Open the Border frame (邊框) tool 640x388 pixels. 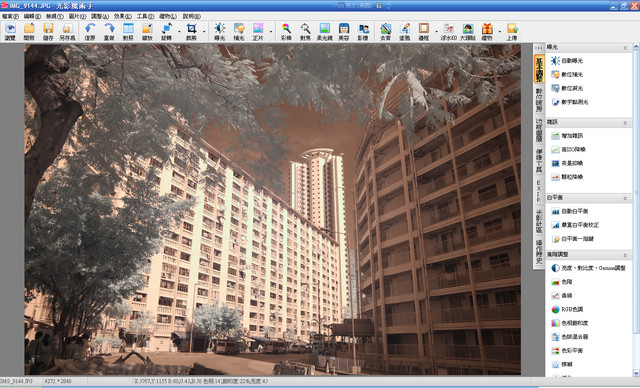pos(424,31)
